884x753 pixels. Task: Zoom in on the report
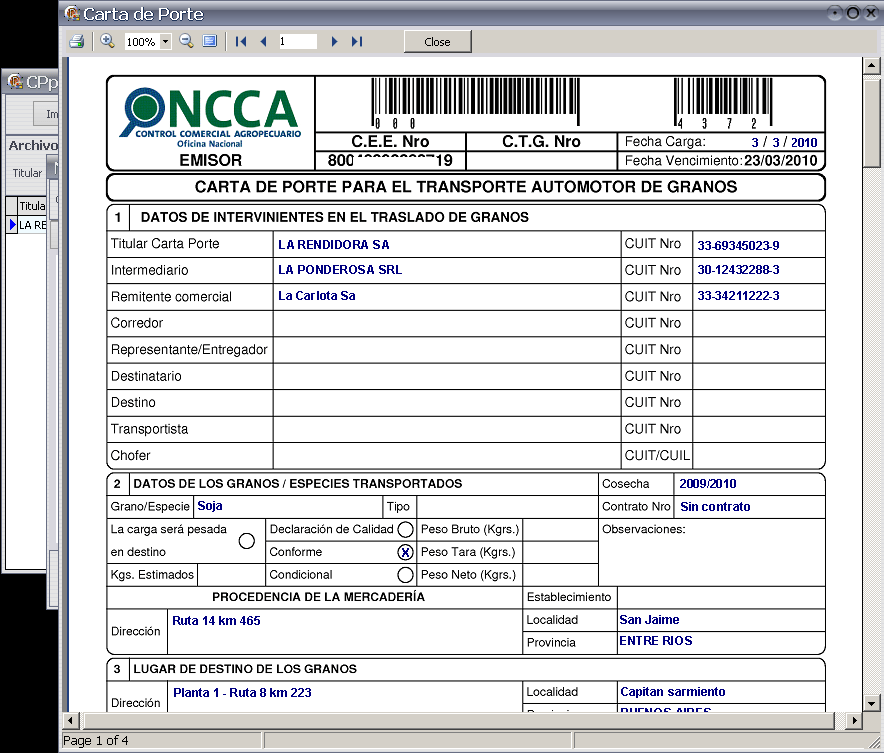[107, 41]
